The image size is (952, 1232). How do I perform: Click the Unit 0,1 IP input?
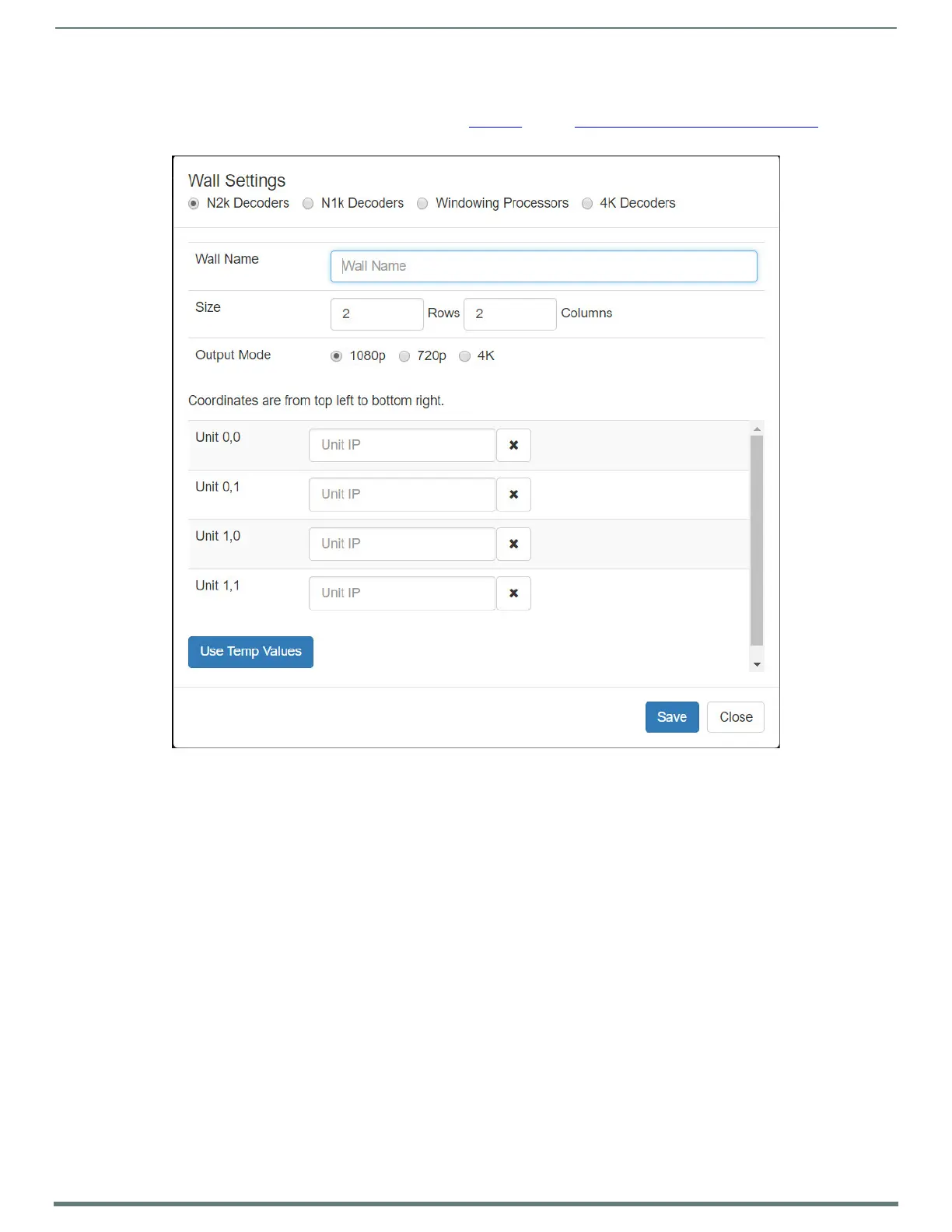[402, 495]
